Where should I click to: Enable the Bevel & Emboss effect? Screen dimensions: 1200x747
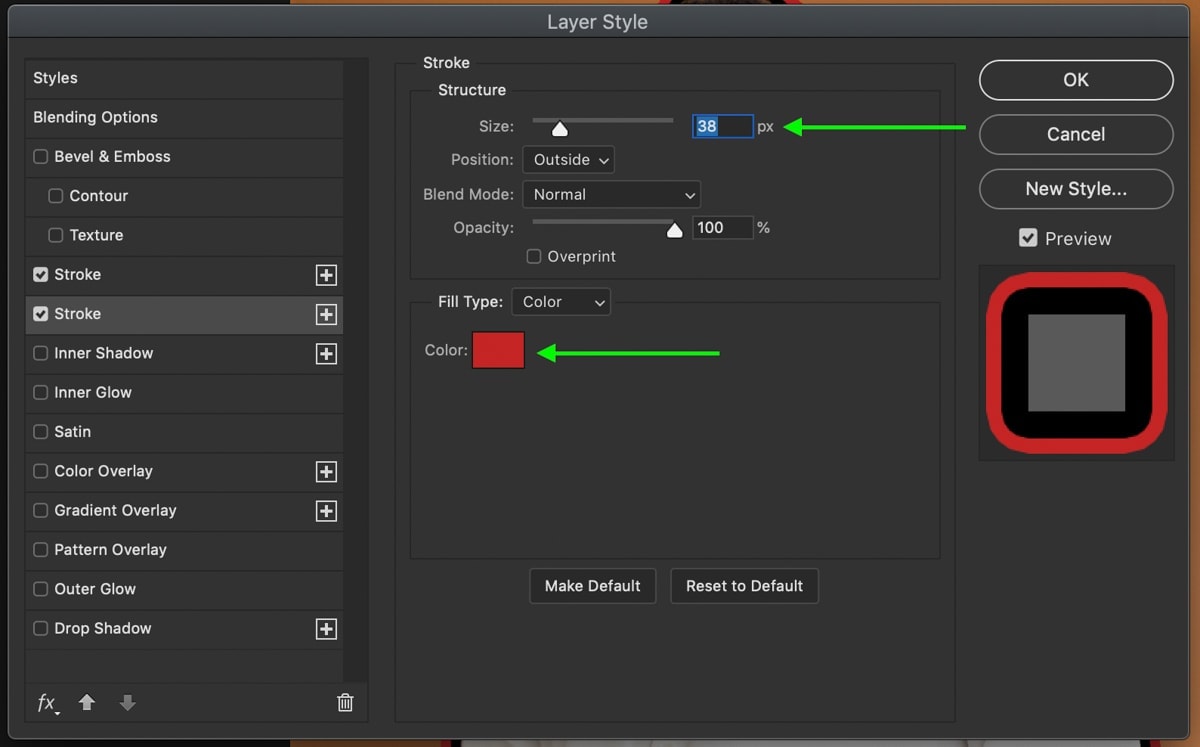40,157
